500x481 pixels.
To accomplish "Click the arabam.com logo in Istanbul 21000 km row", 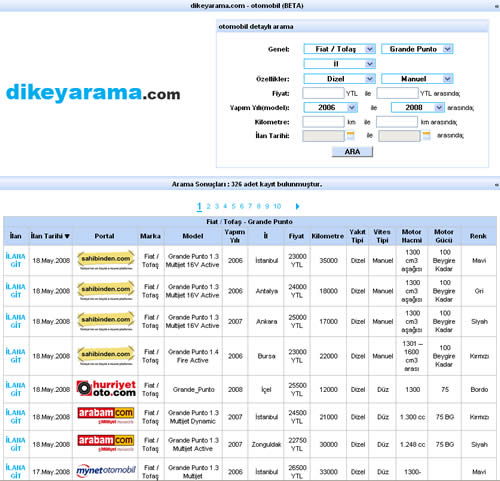I will tap(106, 416).
